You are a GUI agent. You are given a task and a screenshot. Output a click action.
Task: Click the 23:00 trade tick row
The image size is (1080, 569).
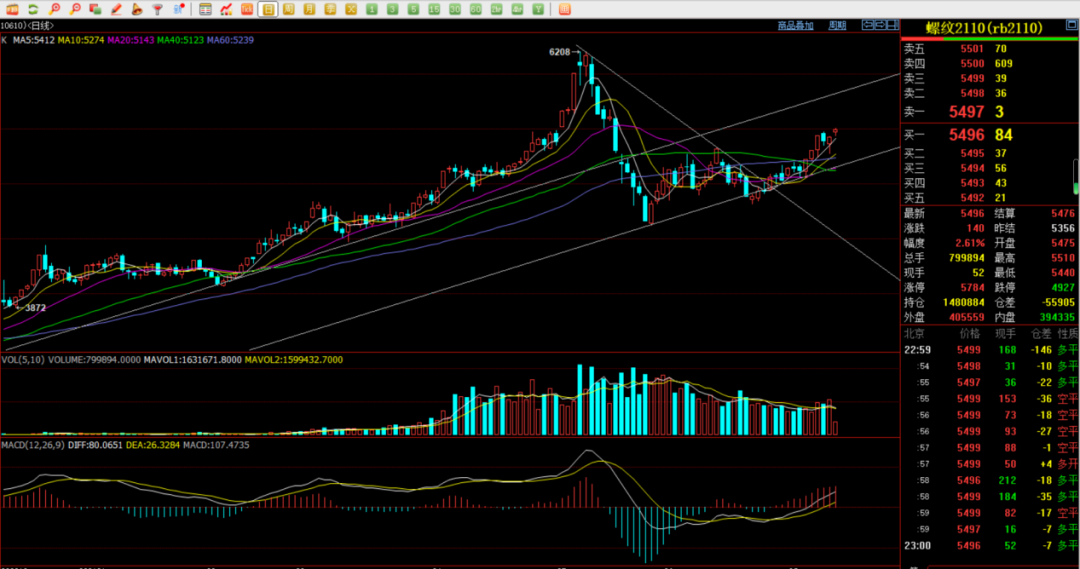pos(990,546)
